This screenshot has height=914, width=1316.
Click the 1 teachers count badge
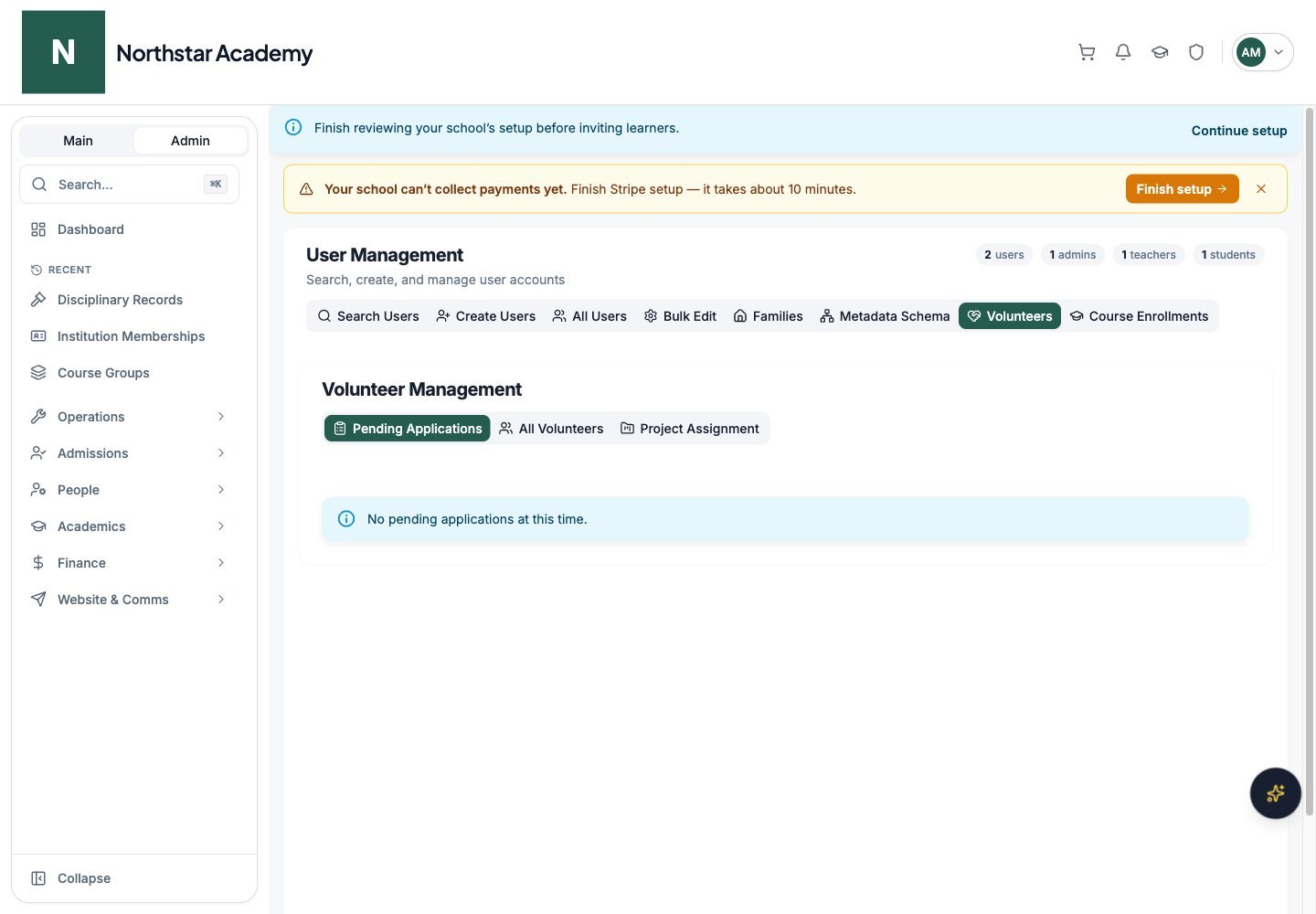point(1149,255)
